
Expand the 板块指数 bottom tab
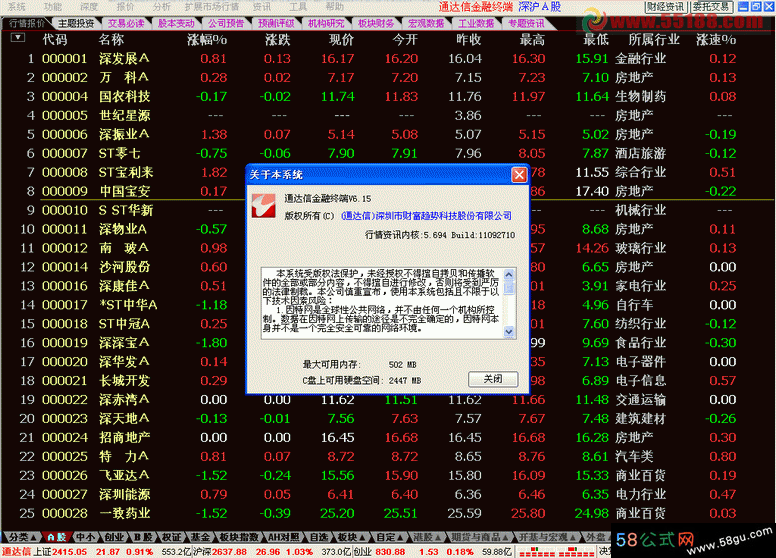[x=239, y=537]
